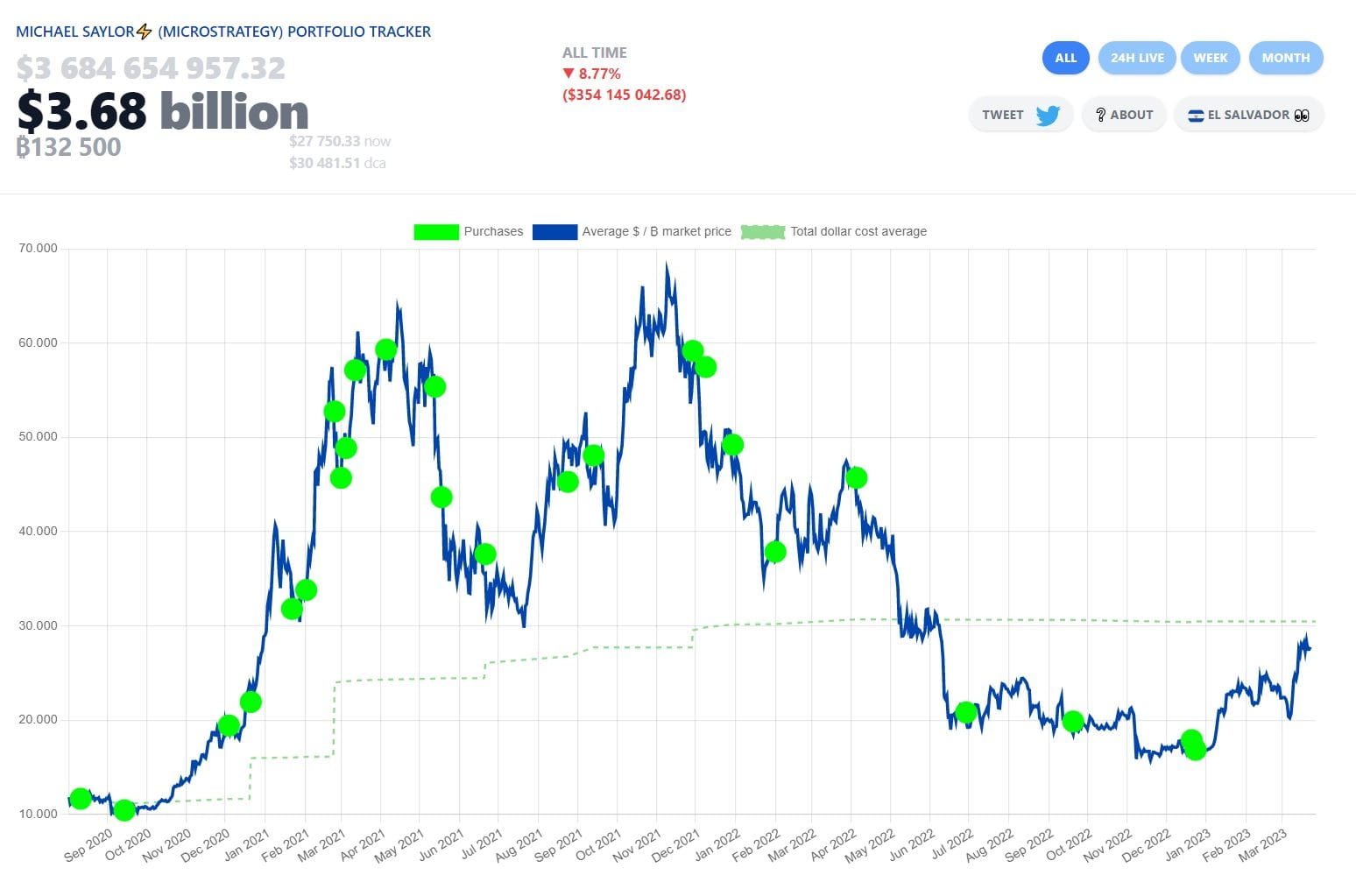Select the ALL timeframe
This screenshot has height=896, width=1356.
pos(1064,58)
